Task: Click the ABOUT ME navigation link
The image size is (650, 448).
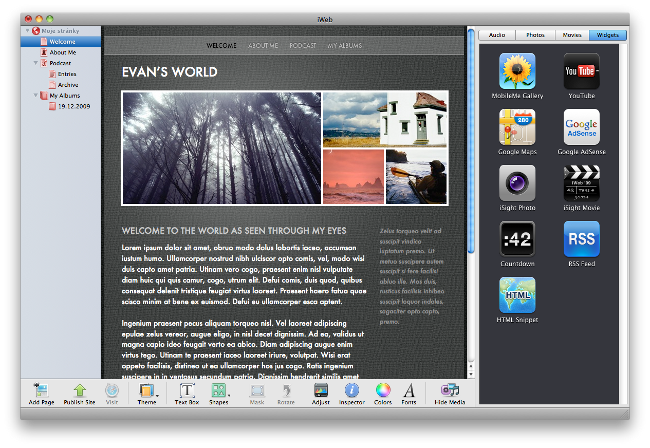Action: 263,46
